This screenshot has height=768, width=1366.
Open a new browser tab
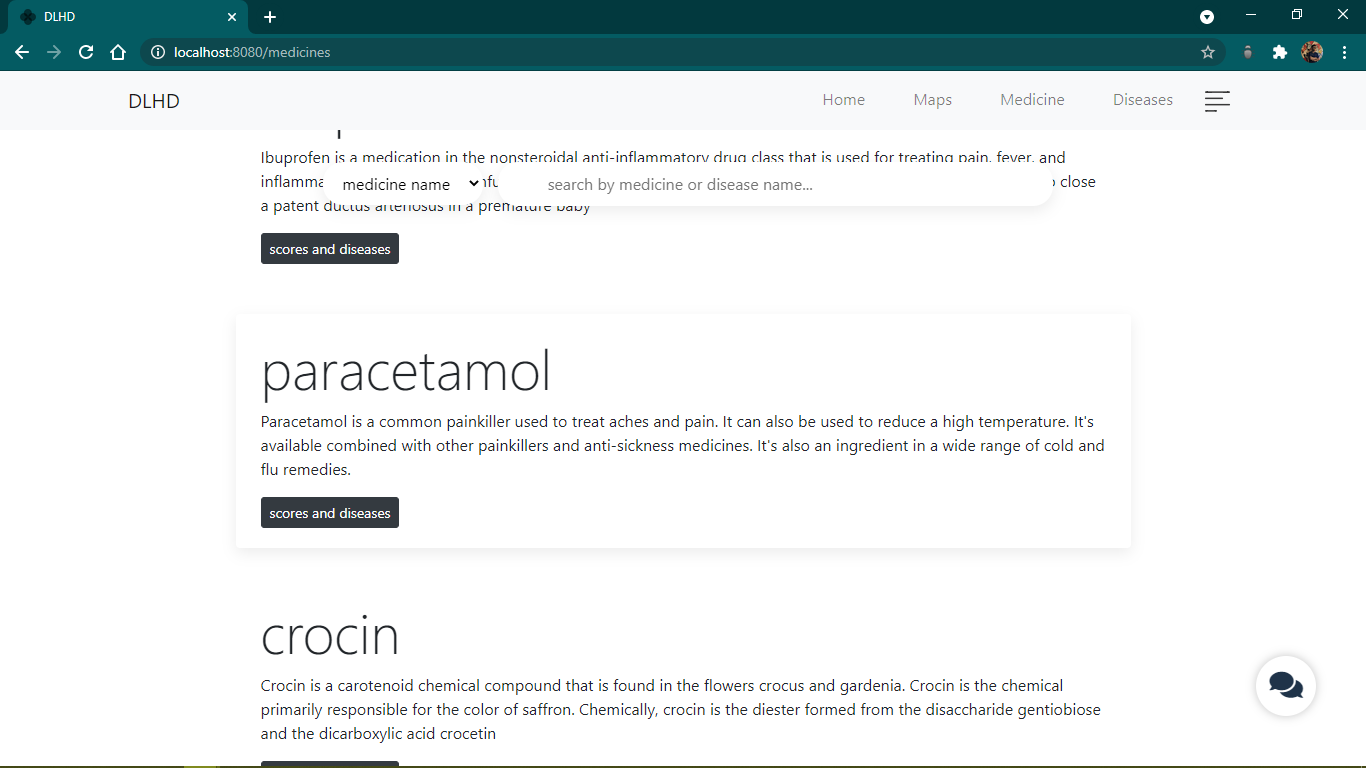[x=270, y=17]
